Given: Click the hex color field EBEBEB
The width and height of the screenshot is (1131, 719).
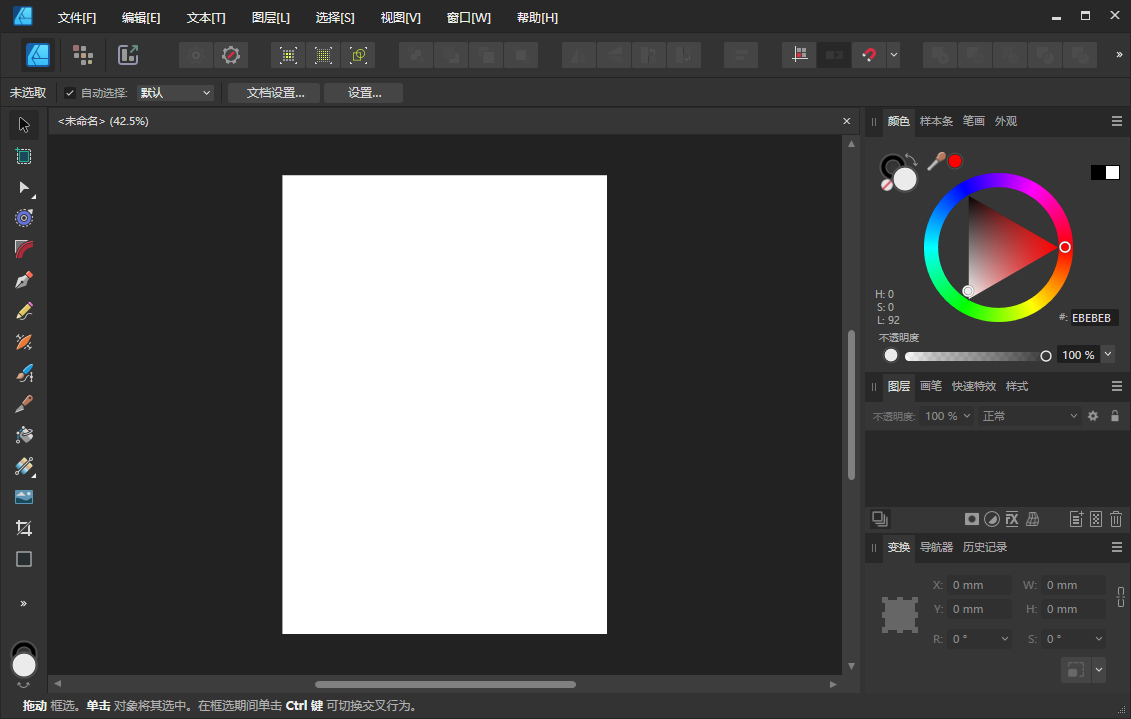Looking at the screenshot, I should point(1093,318).
